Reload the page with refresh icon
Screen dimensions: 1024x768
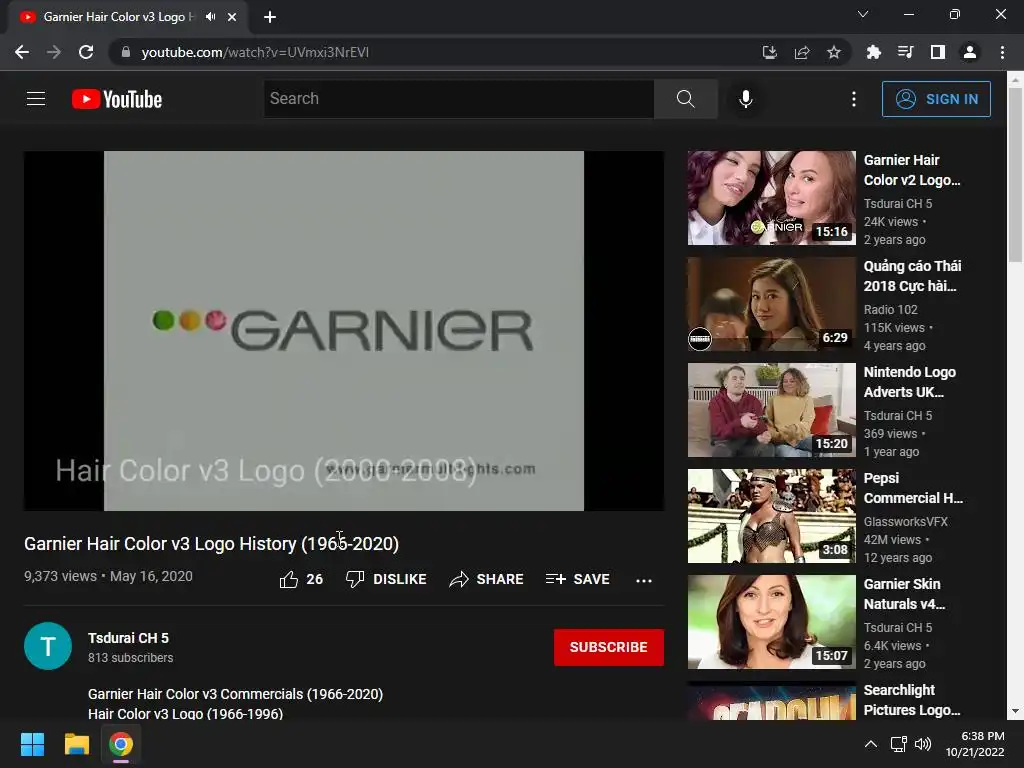tap(86, 52)
